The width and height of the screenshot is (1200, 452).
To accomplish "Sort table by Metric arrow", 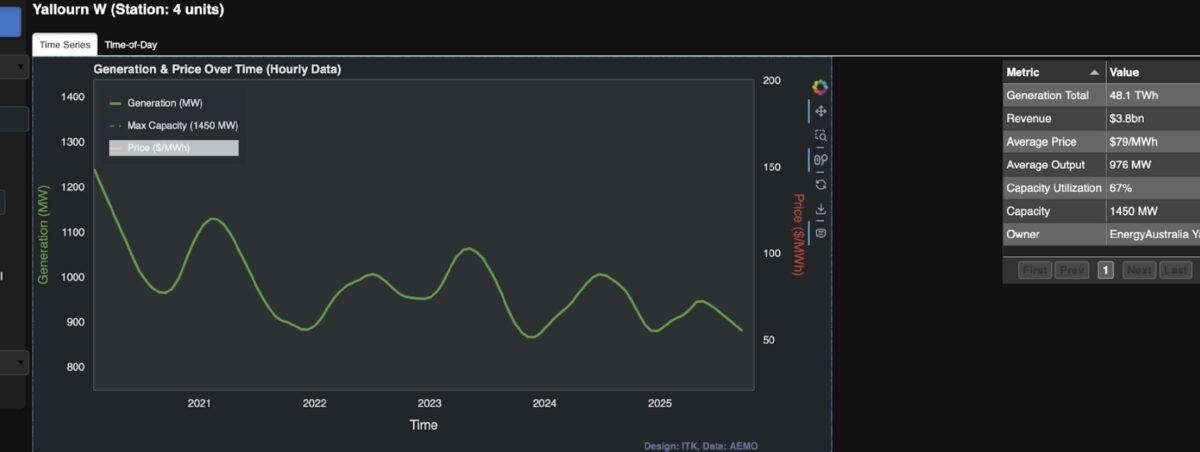I will pyautogui.click(x=1094, y=72).
